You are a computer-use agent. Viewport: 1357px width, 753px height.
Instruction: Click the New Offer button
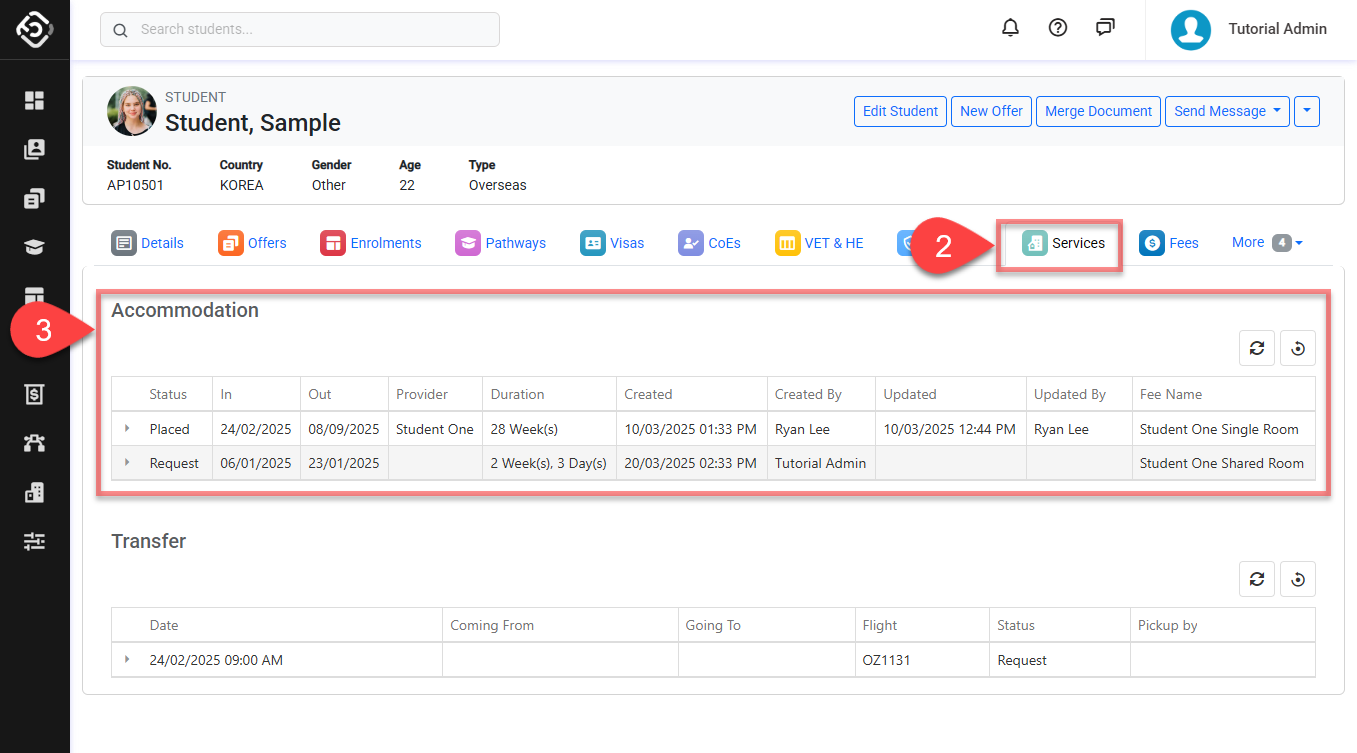(x=991, y=111)
